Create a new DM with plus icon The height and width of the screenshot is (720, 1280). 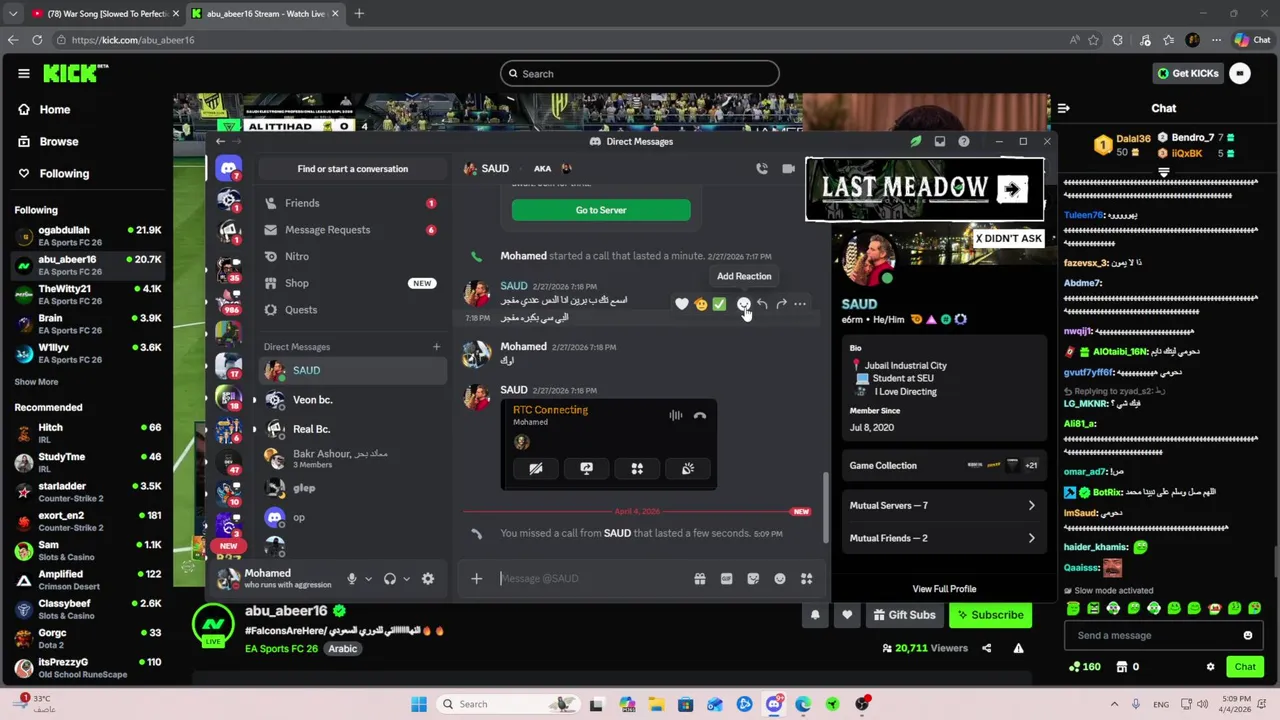(436, 347)
